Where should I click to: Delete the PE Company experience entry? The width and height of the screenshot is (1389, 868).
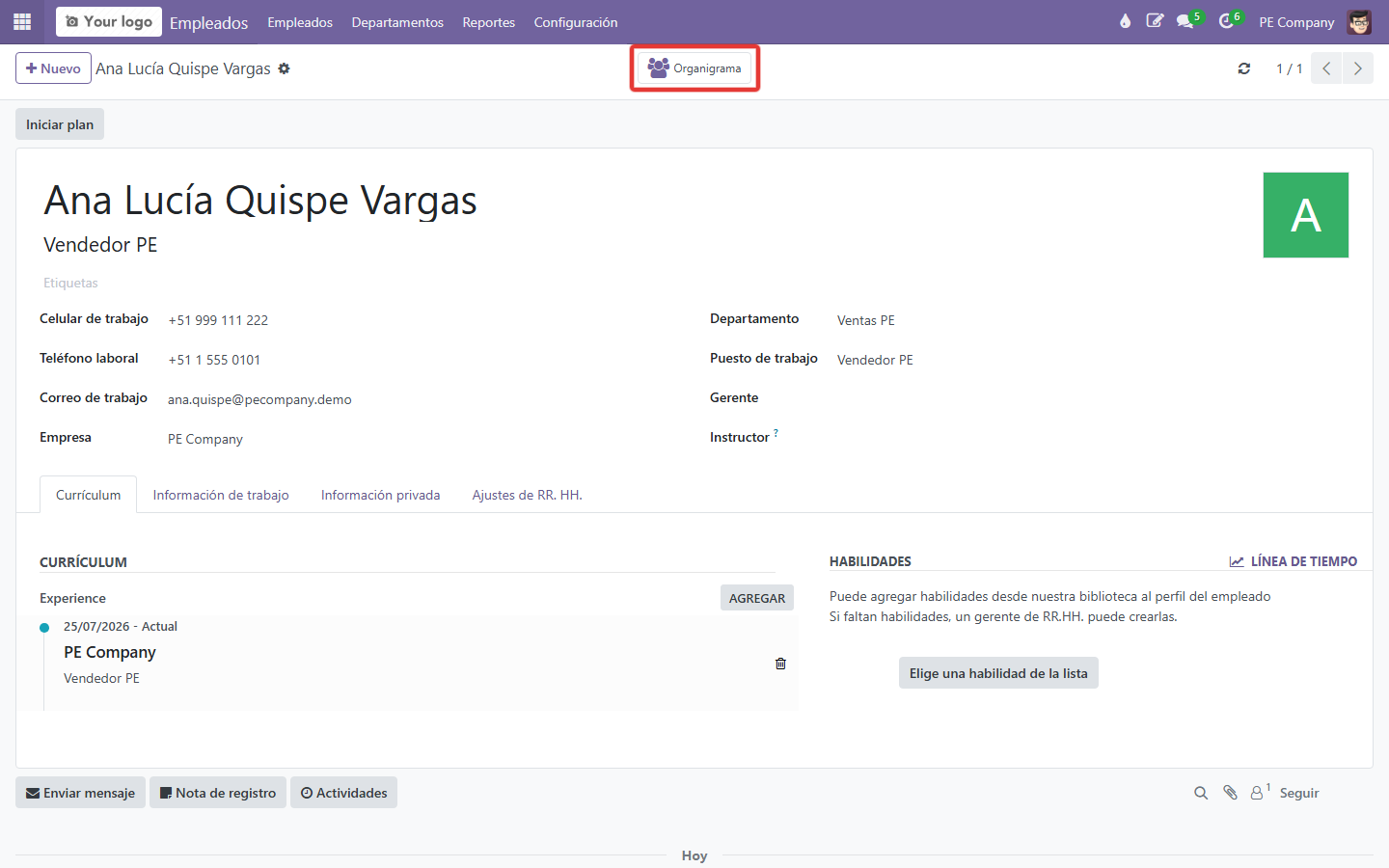(x=780, y=664)
